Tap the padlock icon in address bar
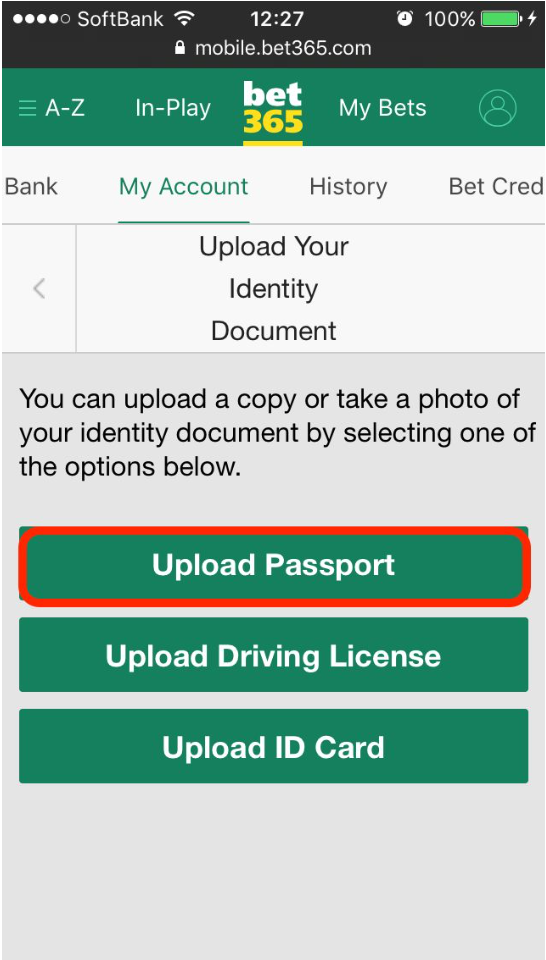The width and height of the screenshot is (546, 960). click(x=180, y=48)
